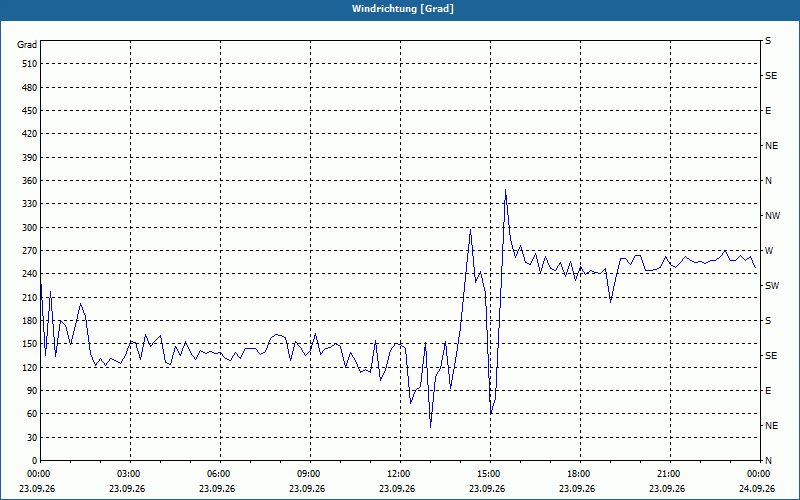Image resolution: width=800 pixels, height=500 pixels.
Task: Click the 15:00 time label on the x-axis
Action: [x=490, y=474]
